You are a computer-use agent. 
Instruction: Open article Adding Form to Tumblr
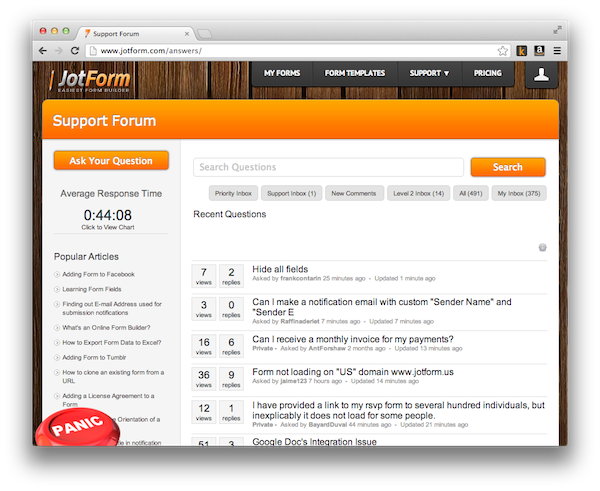[94, 357]
